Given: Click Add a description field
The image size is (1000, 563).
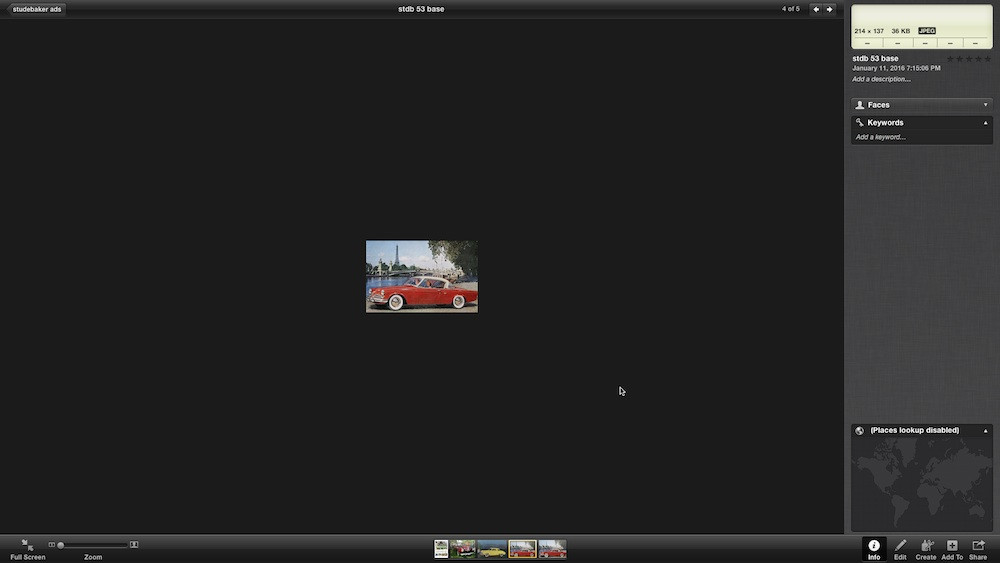Looking at the screenshot, I should tap(881, 79).
